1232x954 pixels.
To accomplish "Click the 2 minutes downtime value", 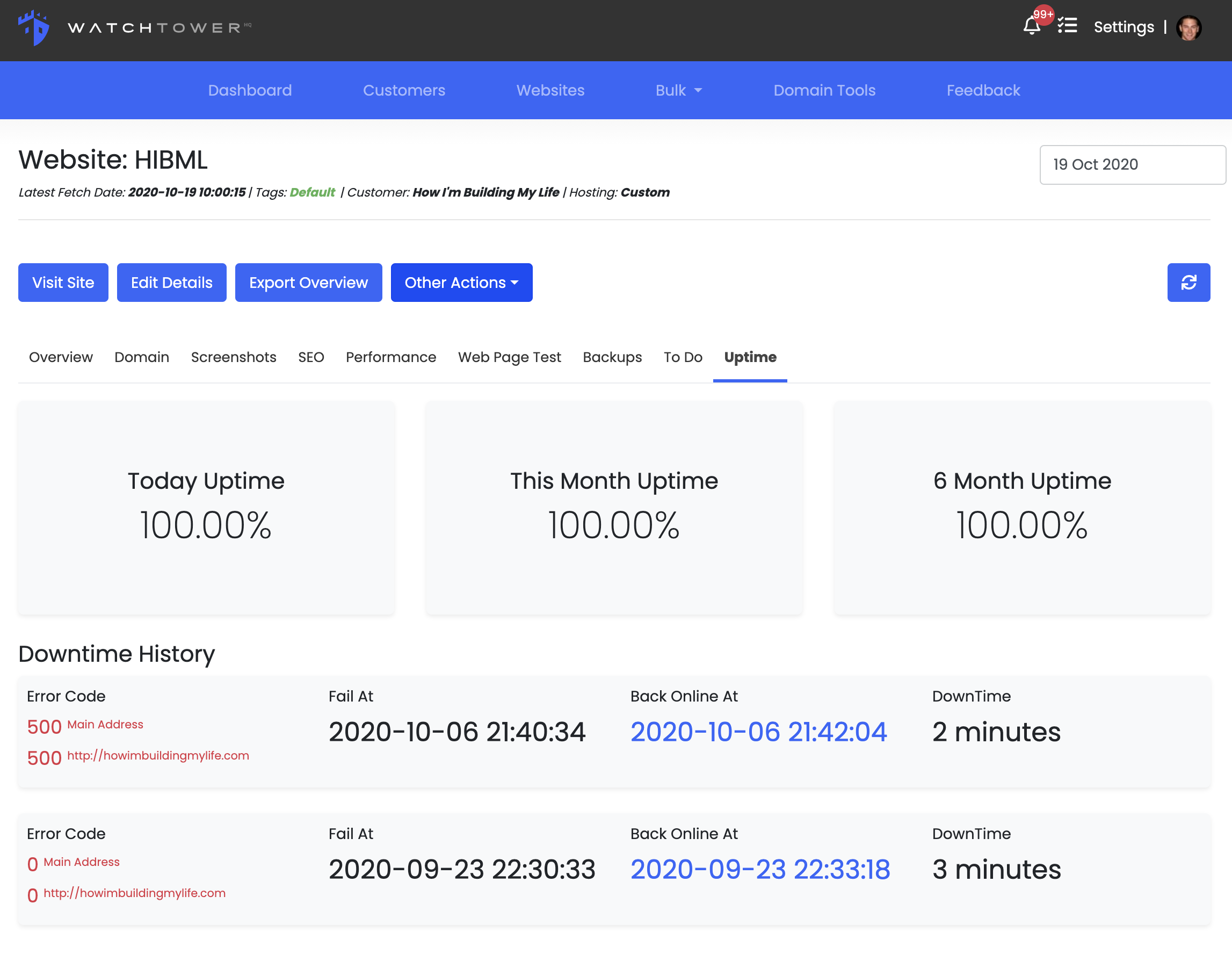I will pyautogui.click(x=997, y=732).
